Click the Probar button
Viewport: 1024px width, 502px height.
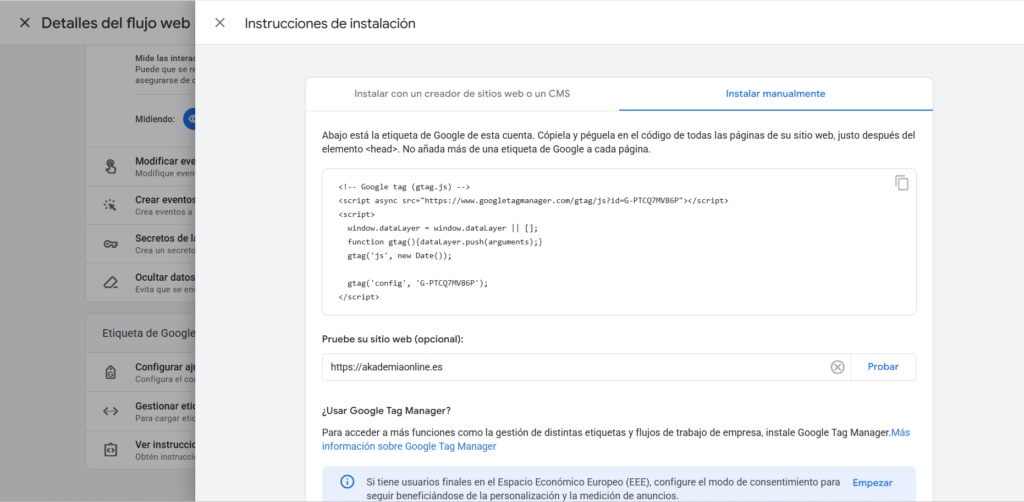(883, 367)
